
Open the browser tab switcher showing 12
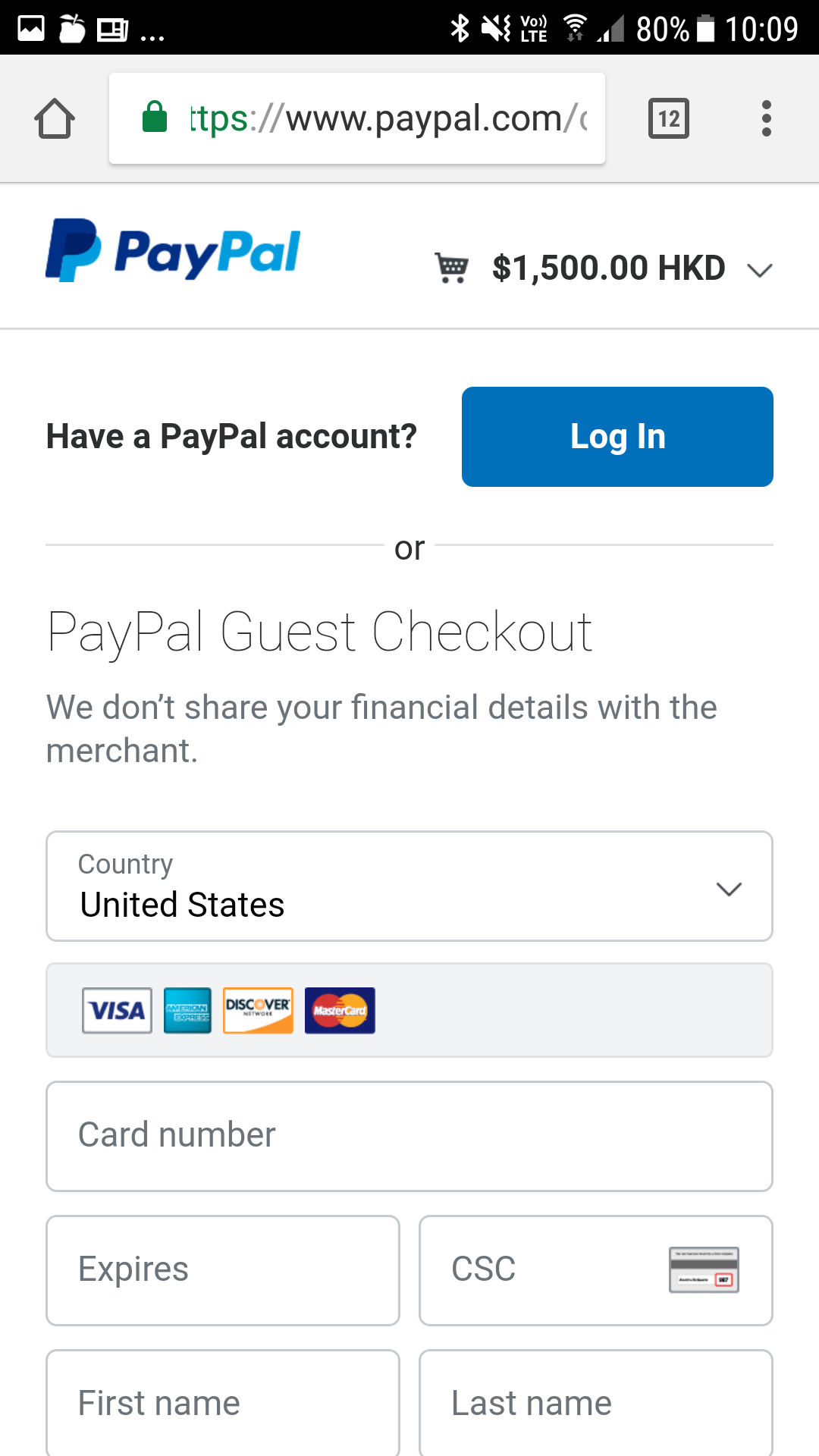pyautogui.click(x=668, y=119)
